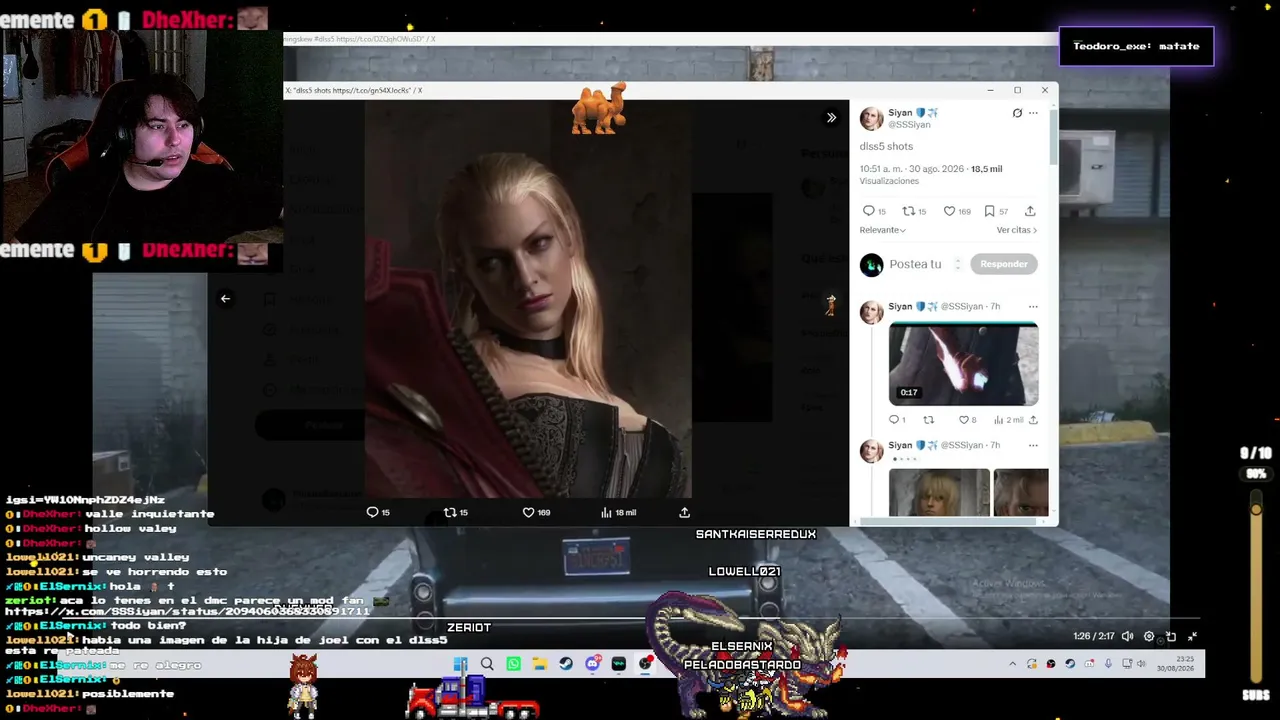Screen dimensions: 1280x720
Task: Reply under the image viewer, 15 comments
Action: [x=378, y=512]
